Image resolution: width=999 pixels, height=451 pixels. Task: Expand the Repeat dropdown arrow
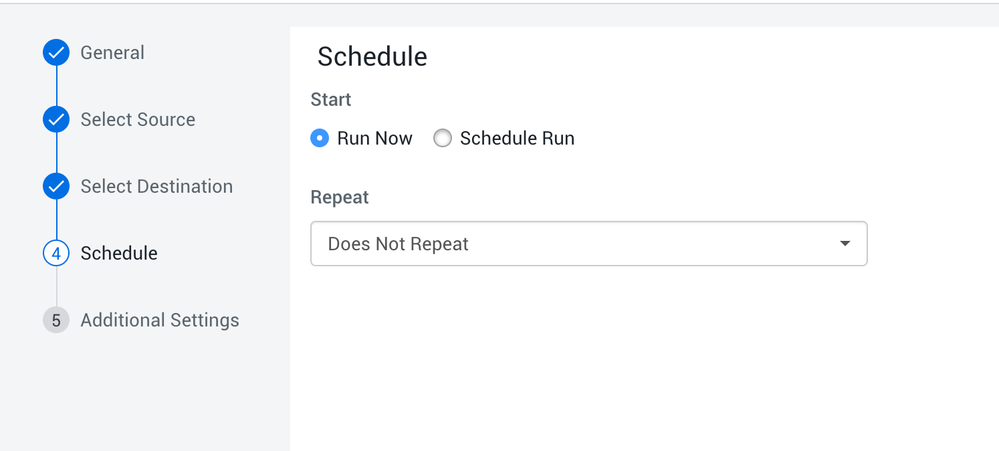click(x=845, y=244)
